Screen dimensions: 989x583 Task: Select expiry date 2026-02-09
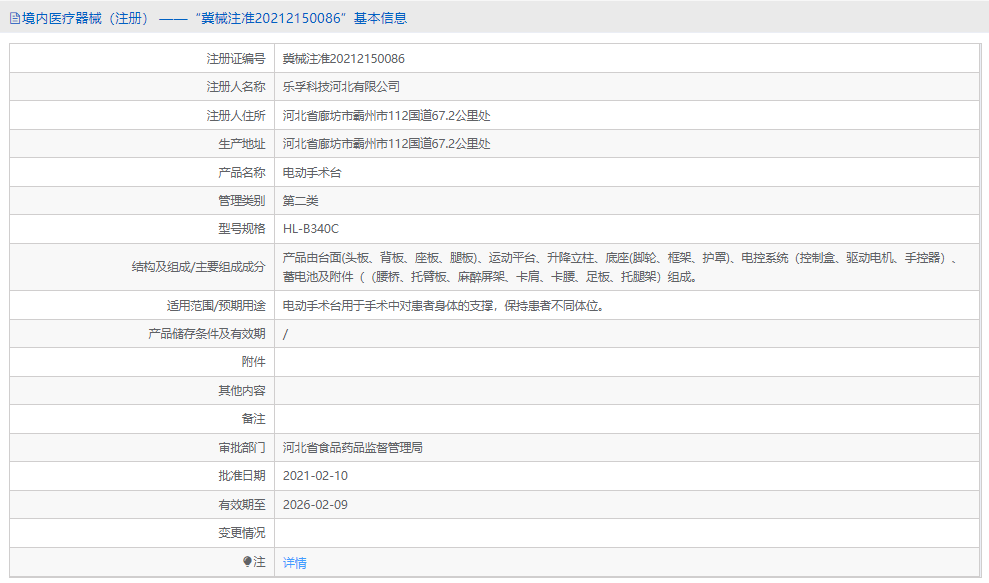pos(315,505)
